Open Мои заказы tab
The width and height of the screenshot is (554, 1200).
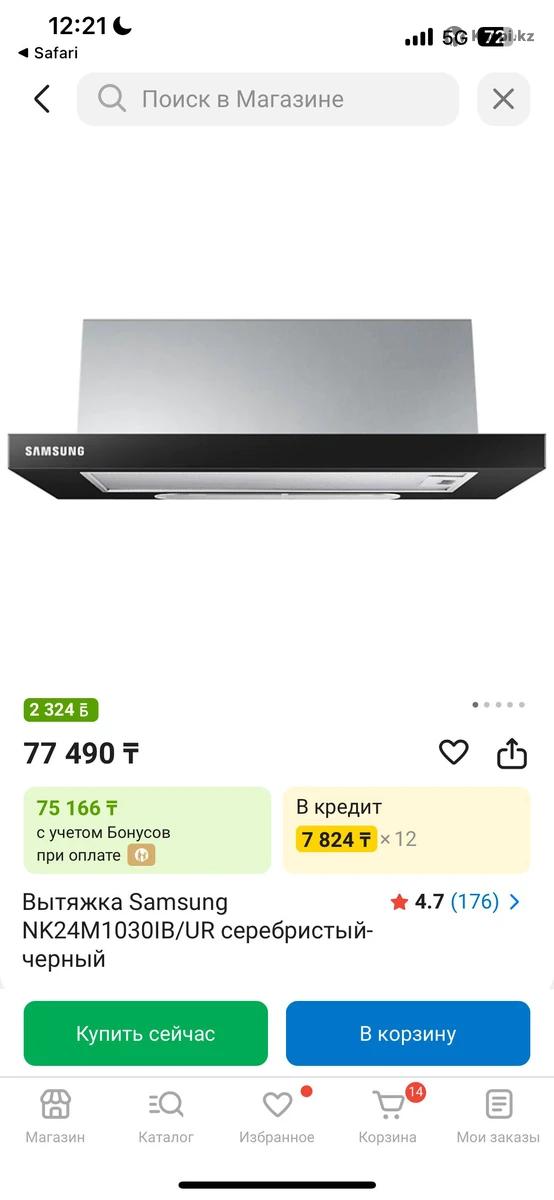pyautogui.click(x=498, y=1118)
